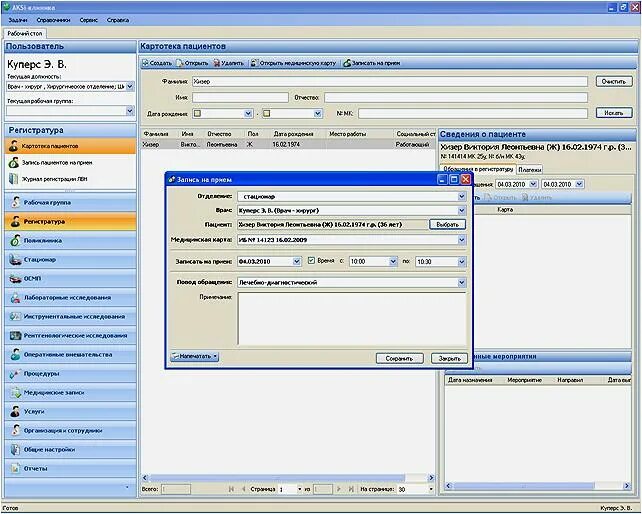Click the Удалить toolbar icon in Картотека

pos(228,63)
